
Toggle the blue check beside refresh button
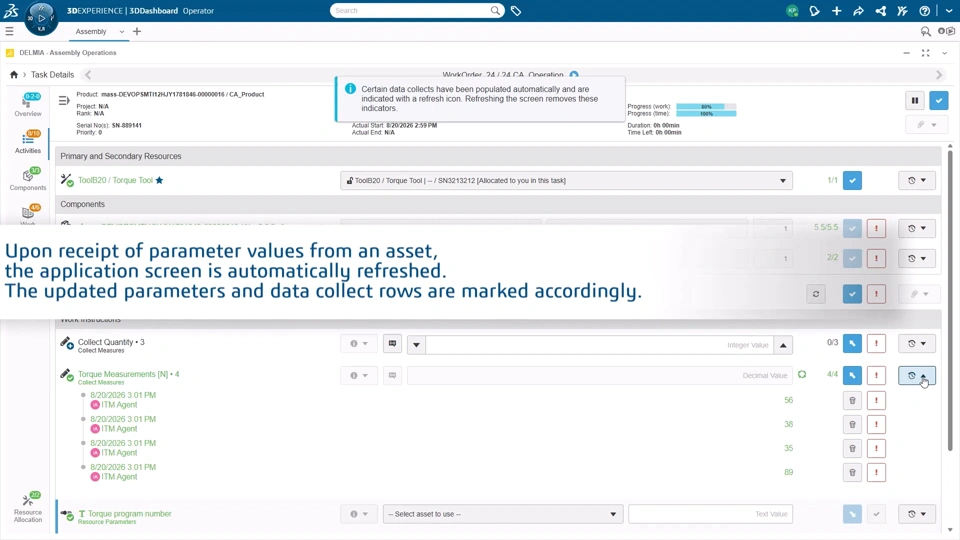point(852,294)
